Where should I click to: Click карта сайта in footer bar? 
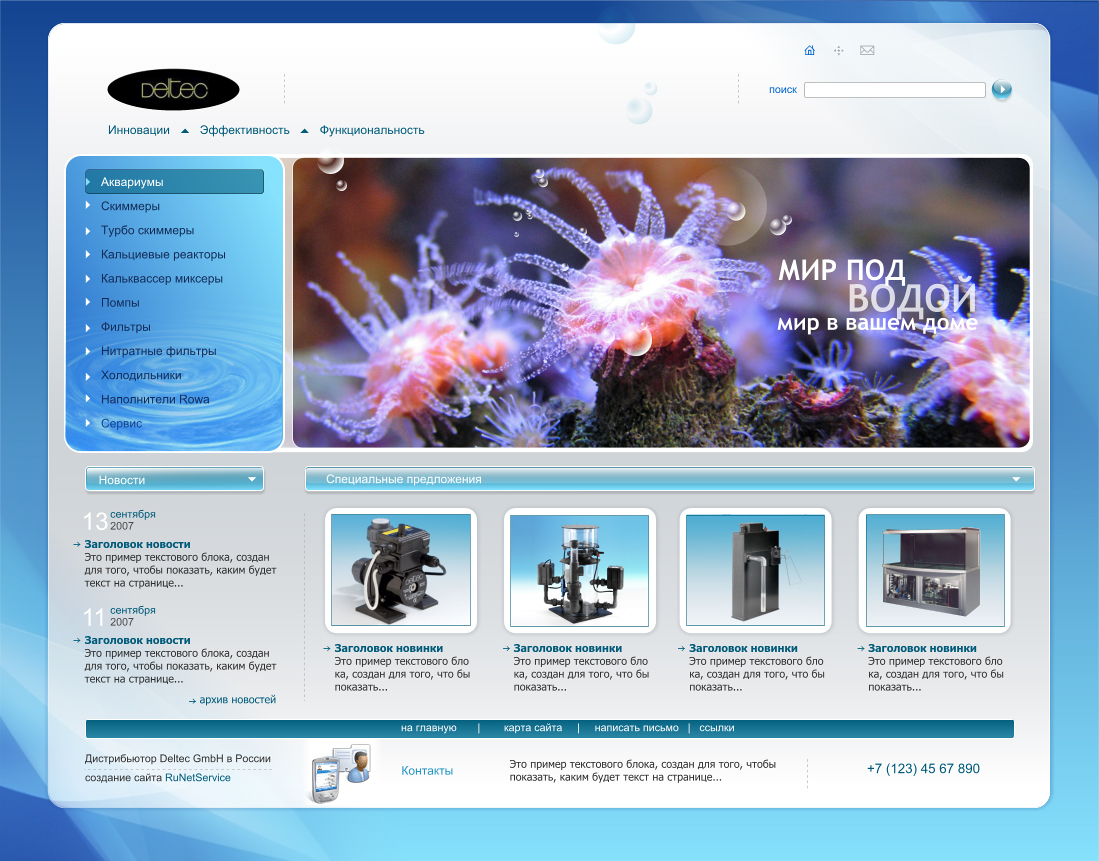(x=533, y=728)
